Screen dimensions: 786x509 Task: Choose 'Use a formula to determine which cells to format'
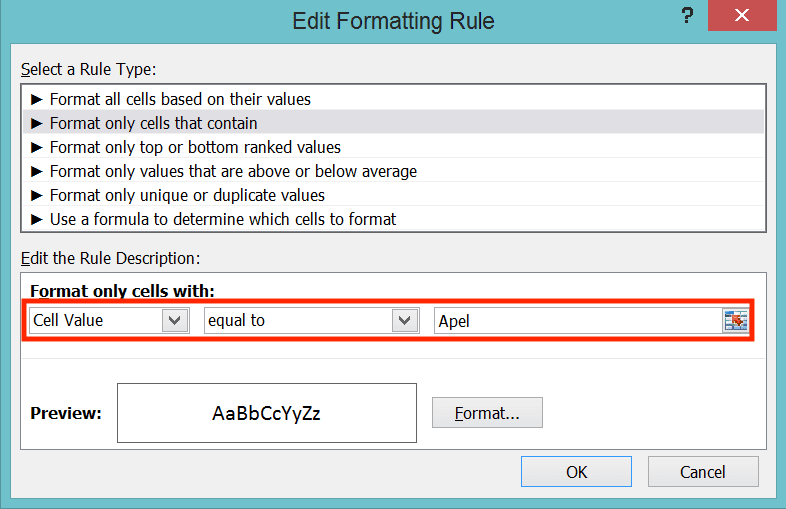[x=394, y=219]
